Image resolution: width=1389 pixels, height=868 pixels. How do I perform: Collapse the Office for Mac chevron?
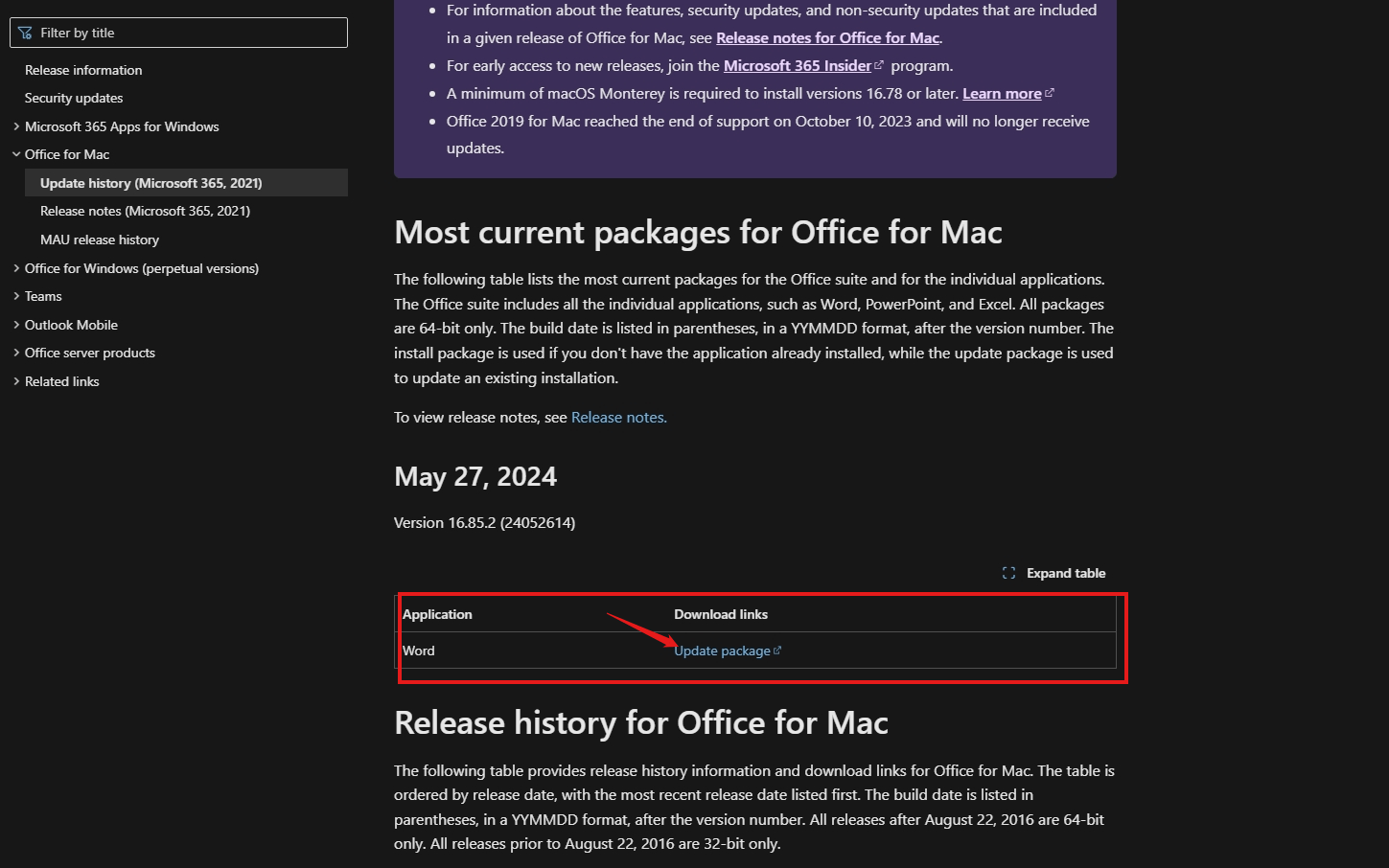coord(16,154)
